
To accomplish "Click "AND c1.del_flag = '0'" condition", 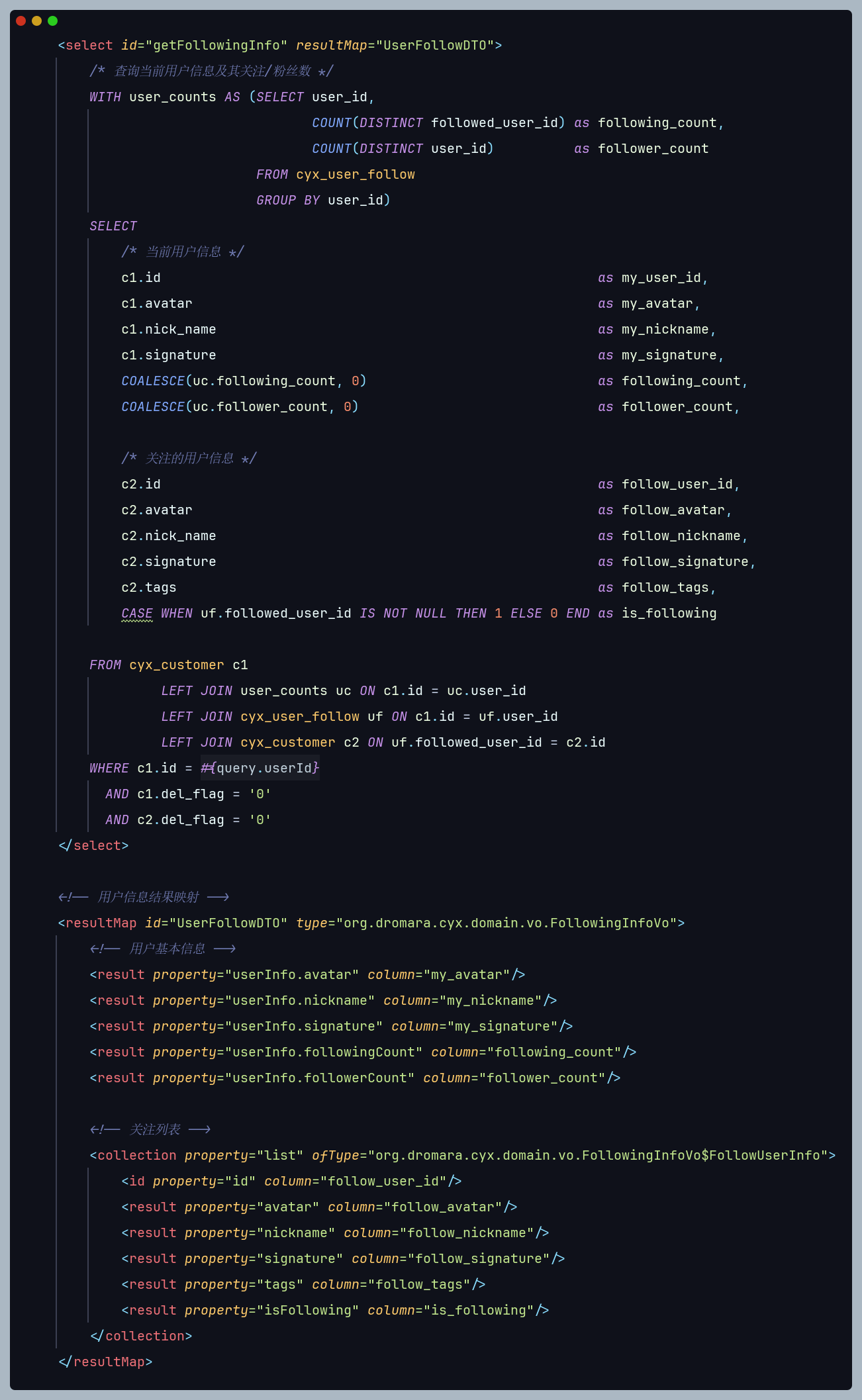I will pyautogui.click(x=189, y=794).
